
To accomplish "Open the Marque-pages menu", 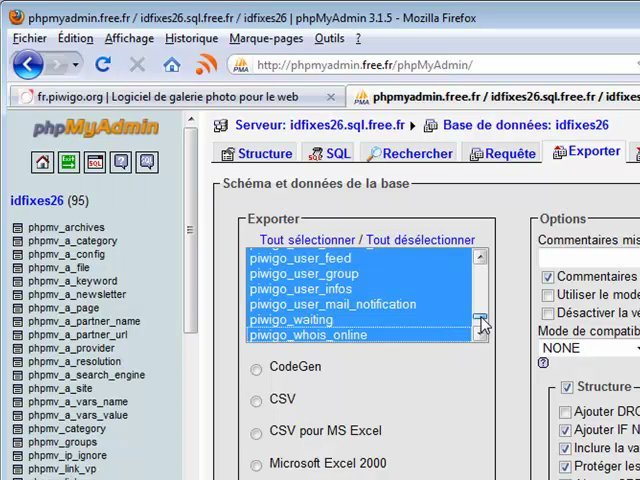I will pos(266,38).
